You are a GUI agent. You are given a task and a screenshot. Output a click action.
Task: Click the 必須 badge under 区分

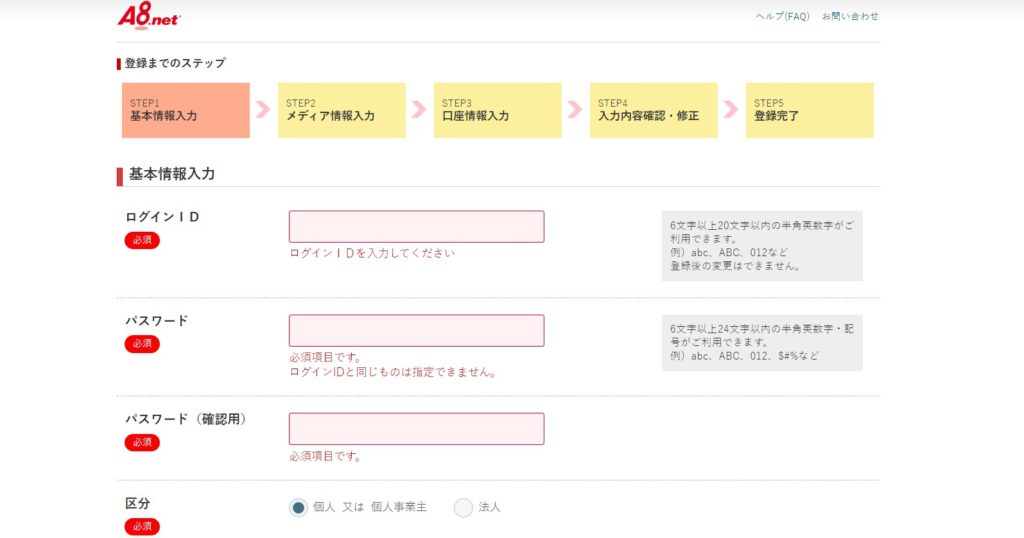(x=142, y=527)
